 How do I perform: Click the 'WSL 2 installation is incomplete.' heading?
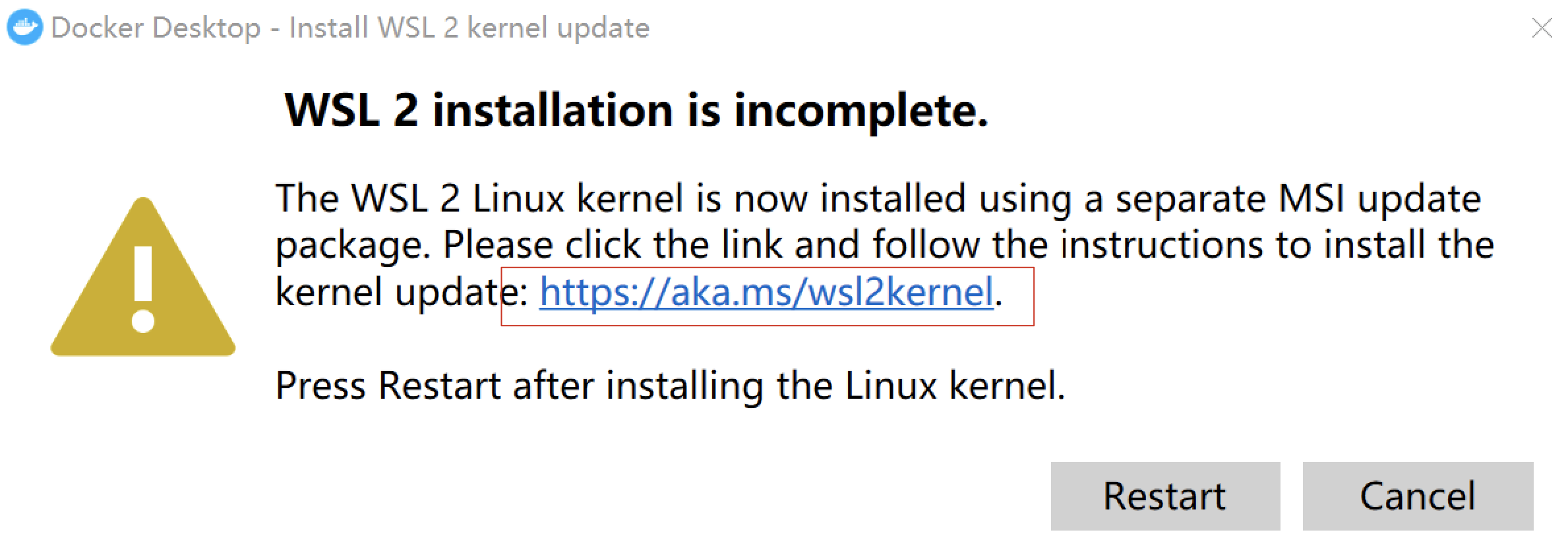(636, 110)
